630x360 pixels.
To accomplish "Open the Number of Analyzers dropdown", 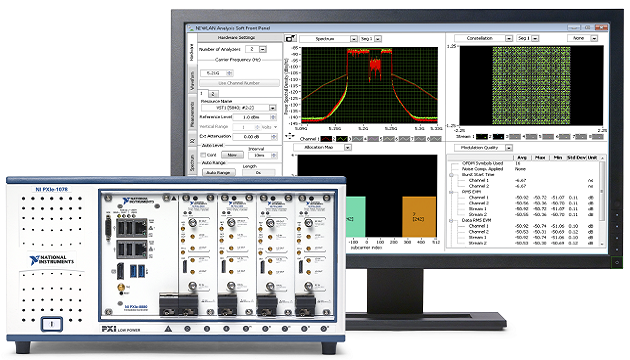I will click(263, 49).
